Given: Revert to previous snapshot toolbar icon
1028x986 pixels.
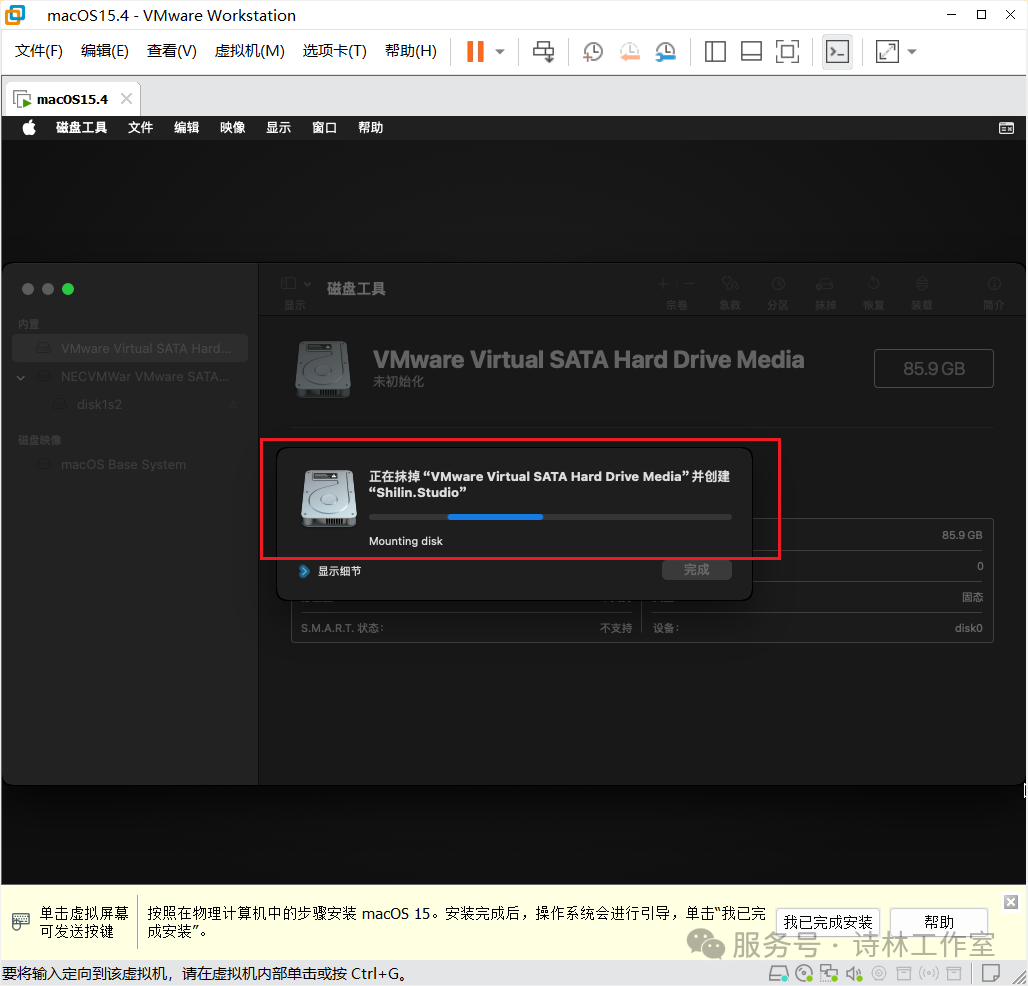Looking at the screenshot, I should click(629, 52).
